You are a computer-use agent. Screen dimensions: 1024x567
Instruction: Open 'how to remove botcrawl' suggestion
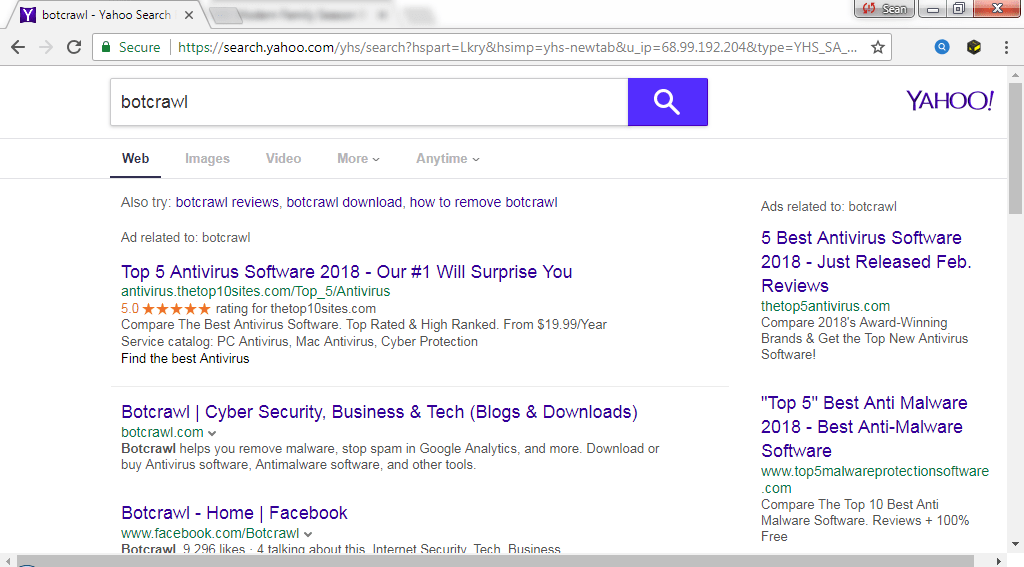pos(483,202)
